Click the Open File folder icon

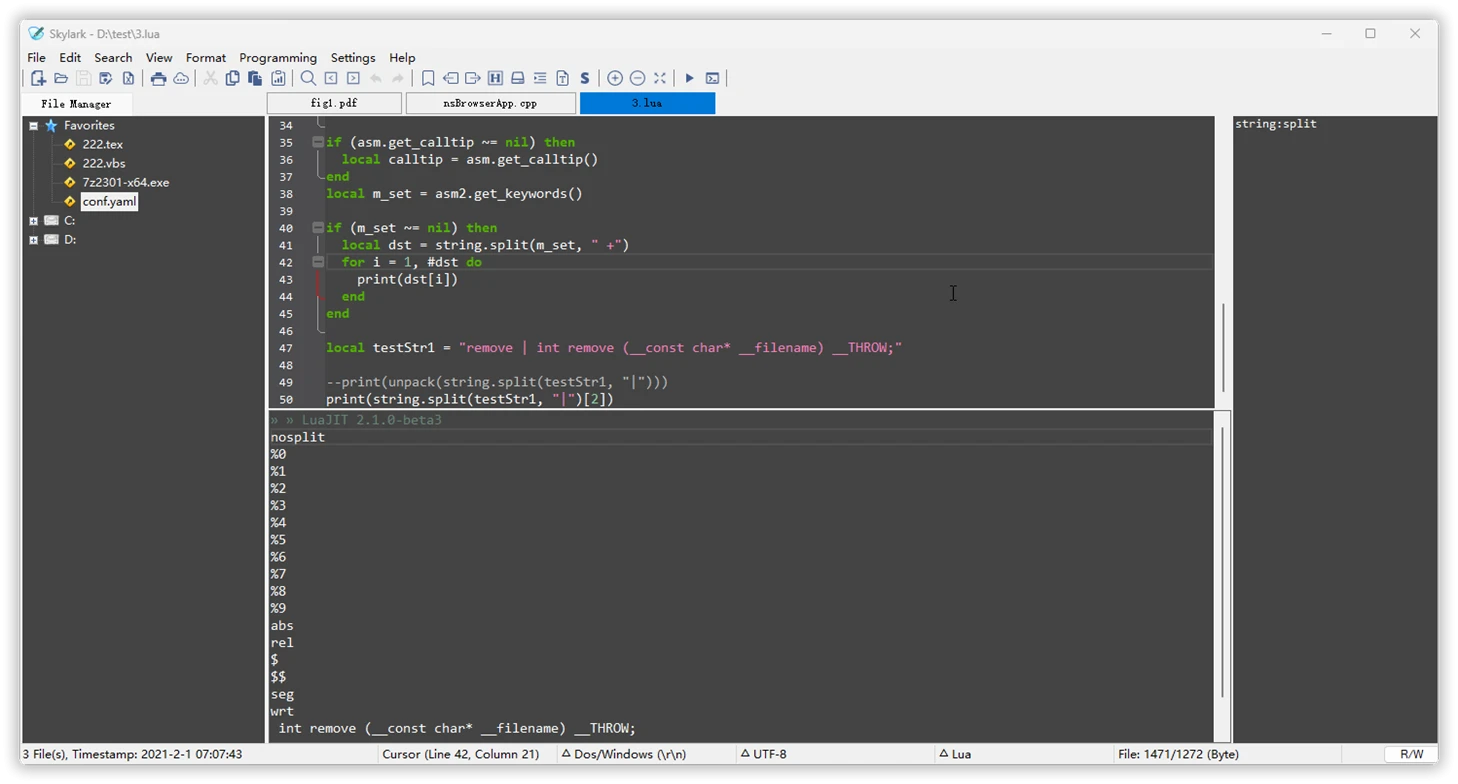(x=61, y=78)
